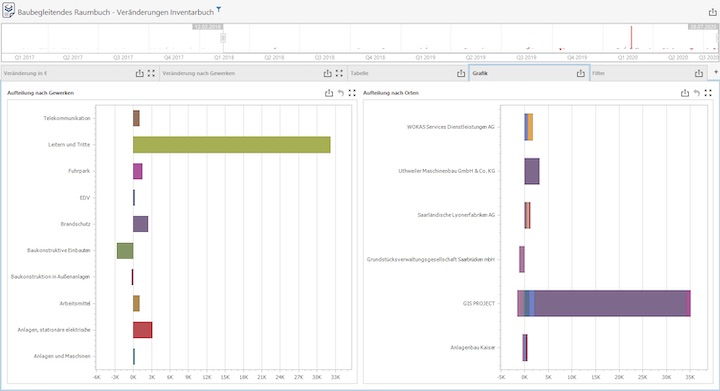Export the Veränderung nach Gewerken tab
The width and height of the screenshot is (720, 391).
[x=327, y=73]
